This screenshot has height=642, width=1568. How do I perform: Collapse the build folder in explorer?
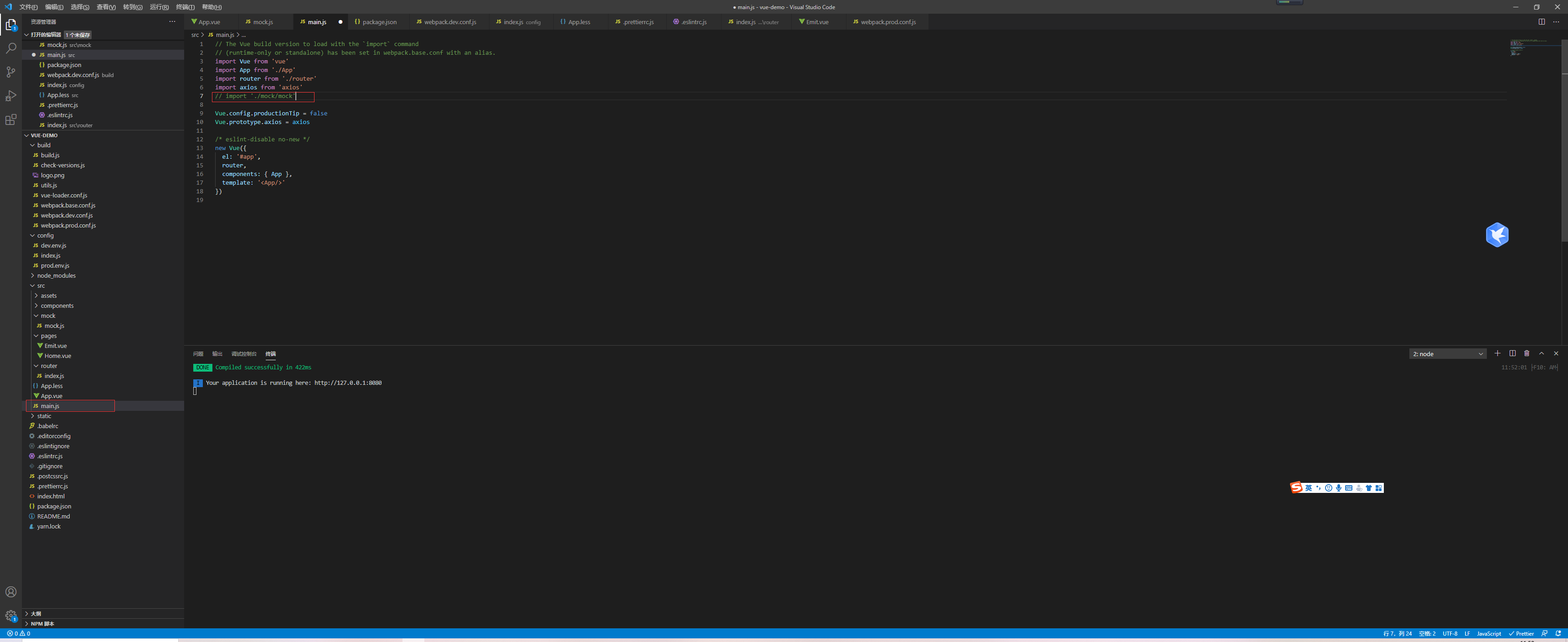[43, 145]
